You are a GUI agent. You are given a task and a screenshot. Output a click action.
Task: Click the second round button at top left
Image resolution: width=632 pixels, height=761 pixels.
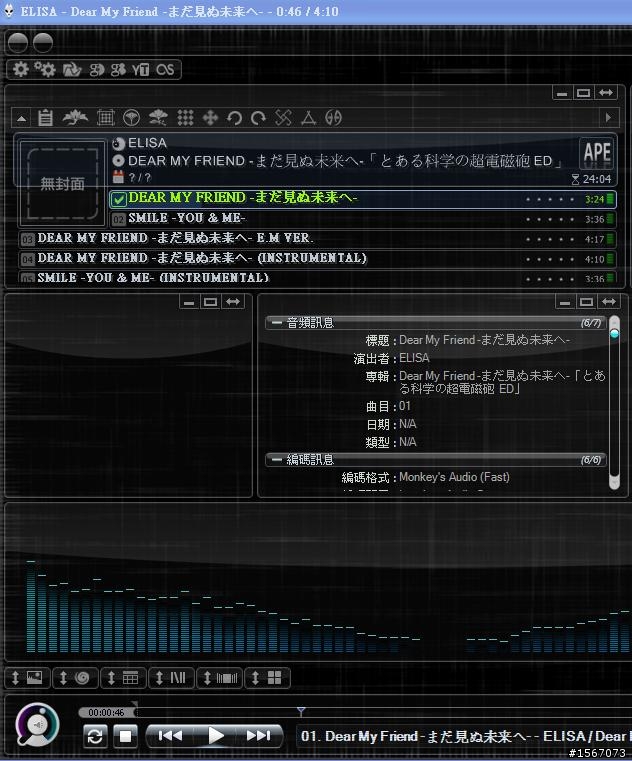click(43, 42)
